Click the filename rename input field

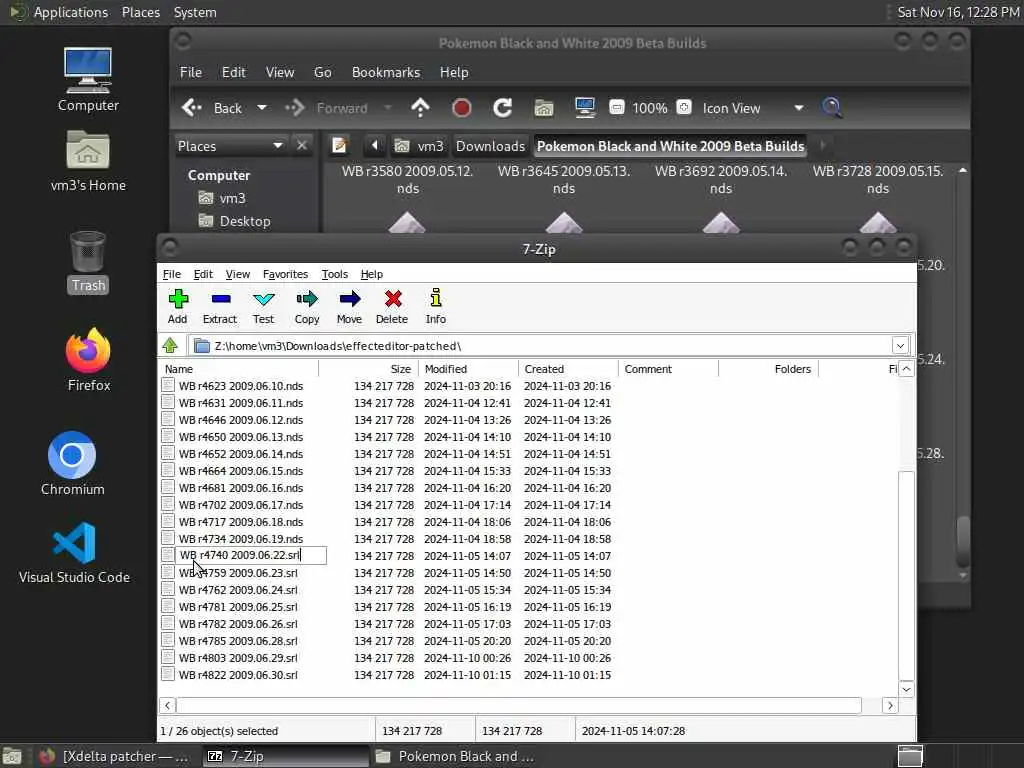pyautogui.click(x=251, y=555)
